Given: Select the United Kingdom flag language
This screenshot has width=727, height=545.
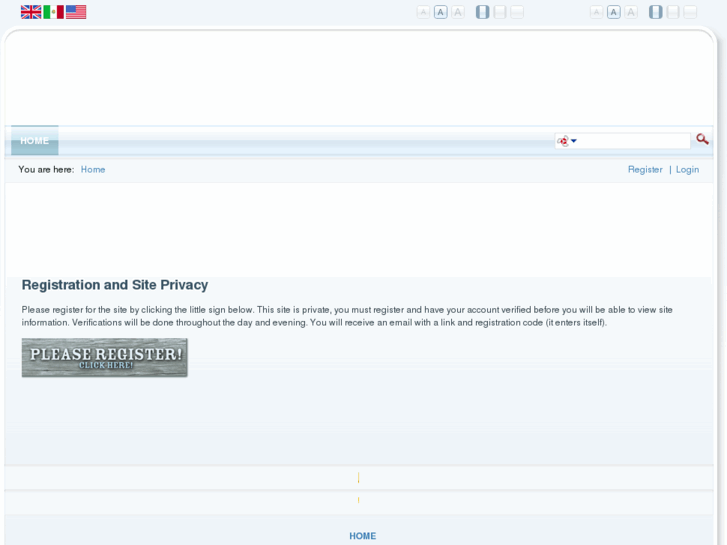Looking at the screenshot, I should [31, 12].
